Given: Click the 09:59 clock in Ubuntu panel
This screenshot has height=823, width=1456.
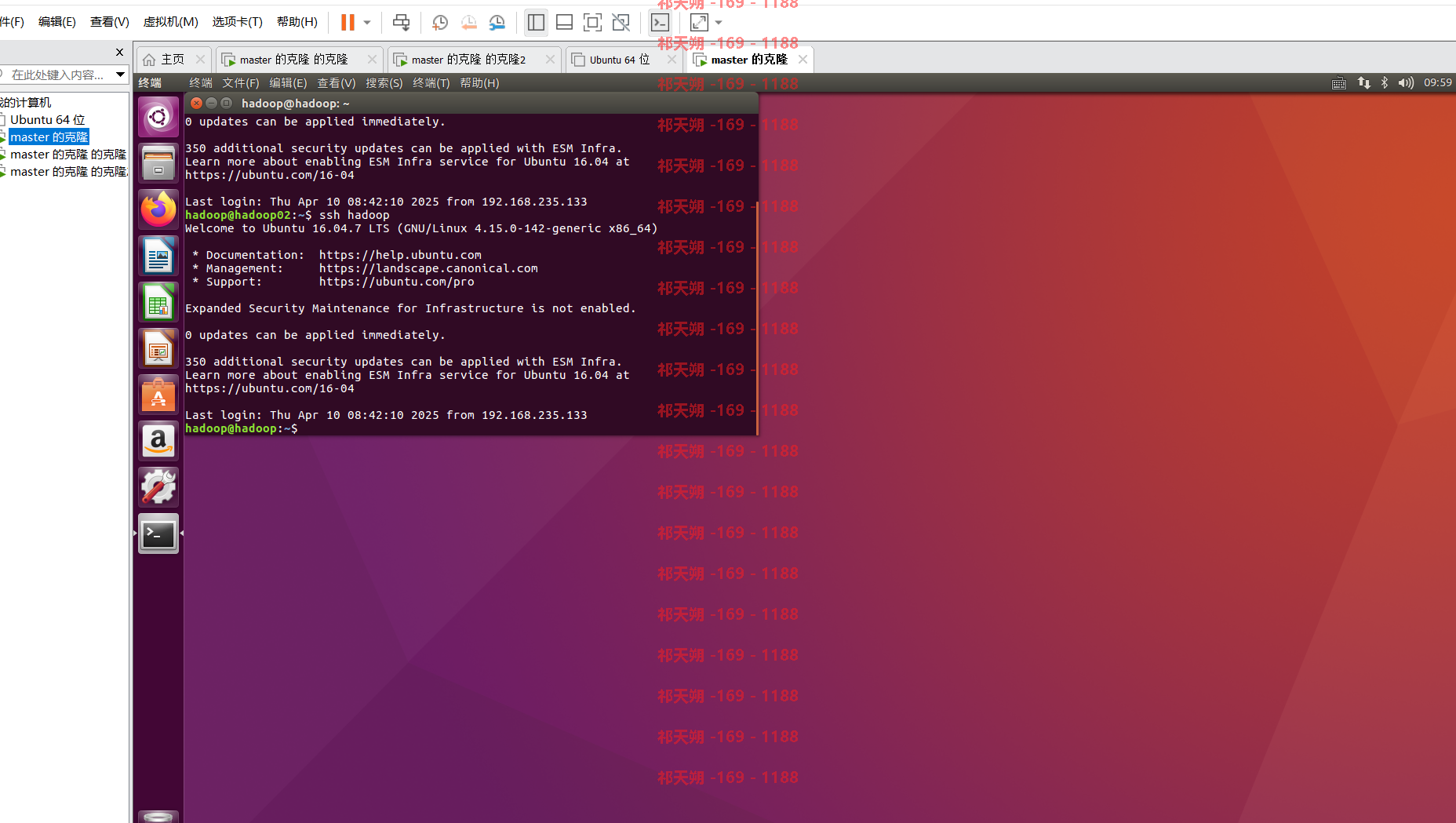Looking at the screenshot, I should [x=1437, y=82].
